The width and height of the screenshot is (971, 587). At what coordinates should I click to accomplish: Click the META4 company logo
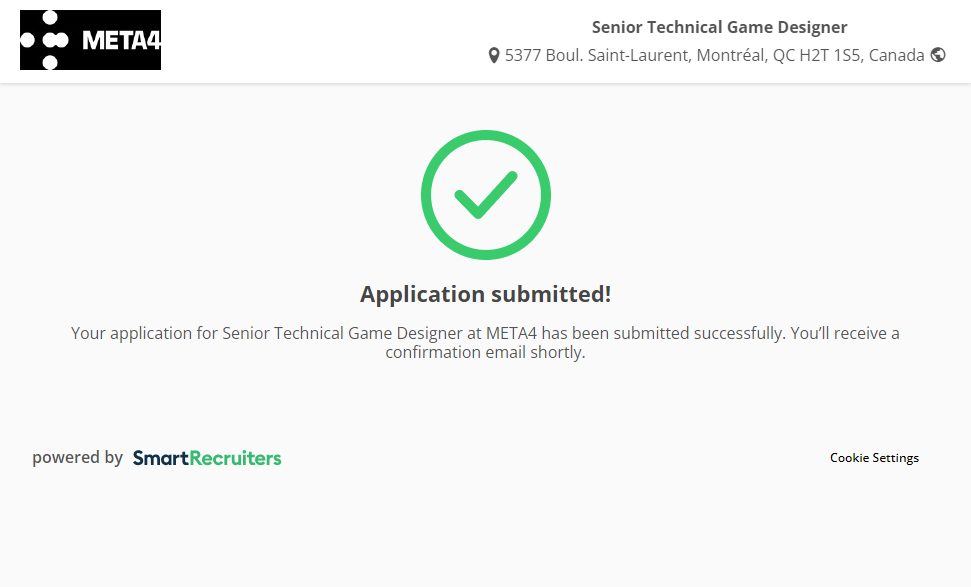(x=90, y=40)
